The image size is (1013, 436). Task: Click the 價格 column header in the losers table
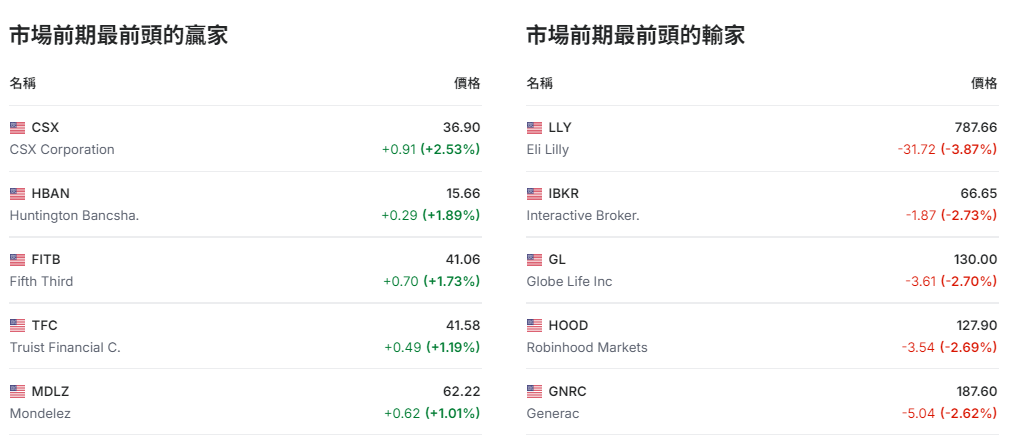coord(984,83)
